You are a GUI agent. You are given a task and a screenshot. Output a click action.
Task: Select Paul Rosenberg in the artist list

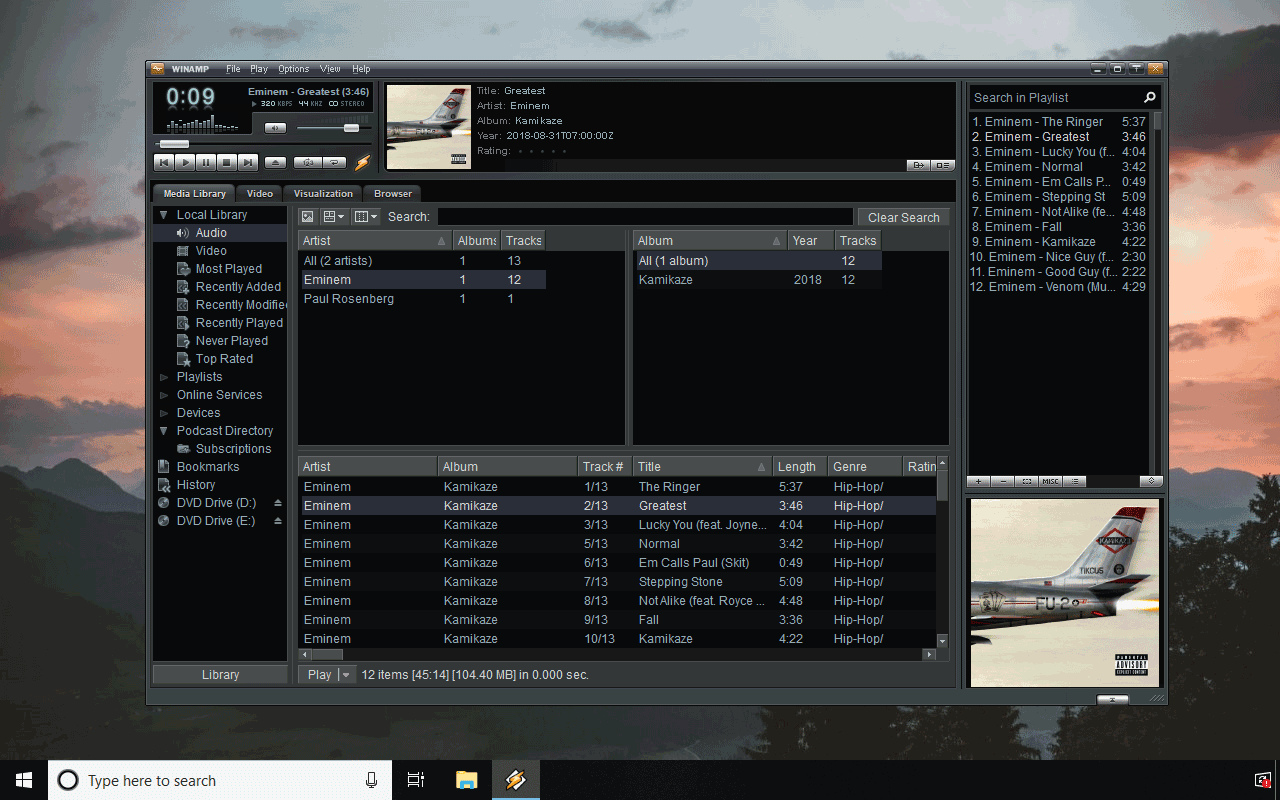(x=422, y=299)
